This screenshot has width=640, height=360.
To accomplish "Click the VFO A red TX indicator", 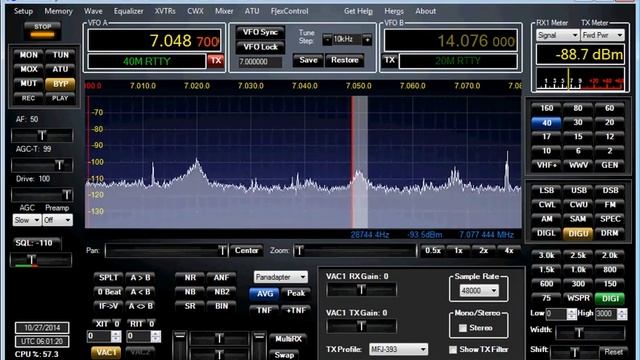I will coord(216,61).
